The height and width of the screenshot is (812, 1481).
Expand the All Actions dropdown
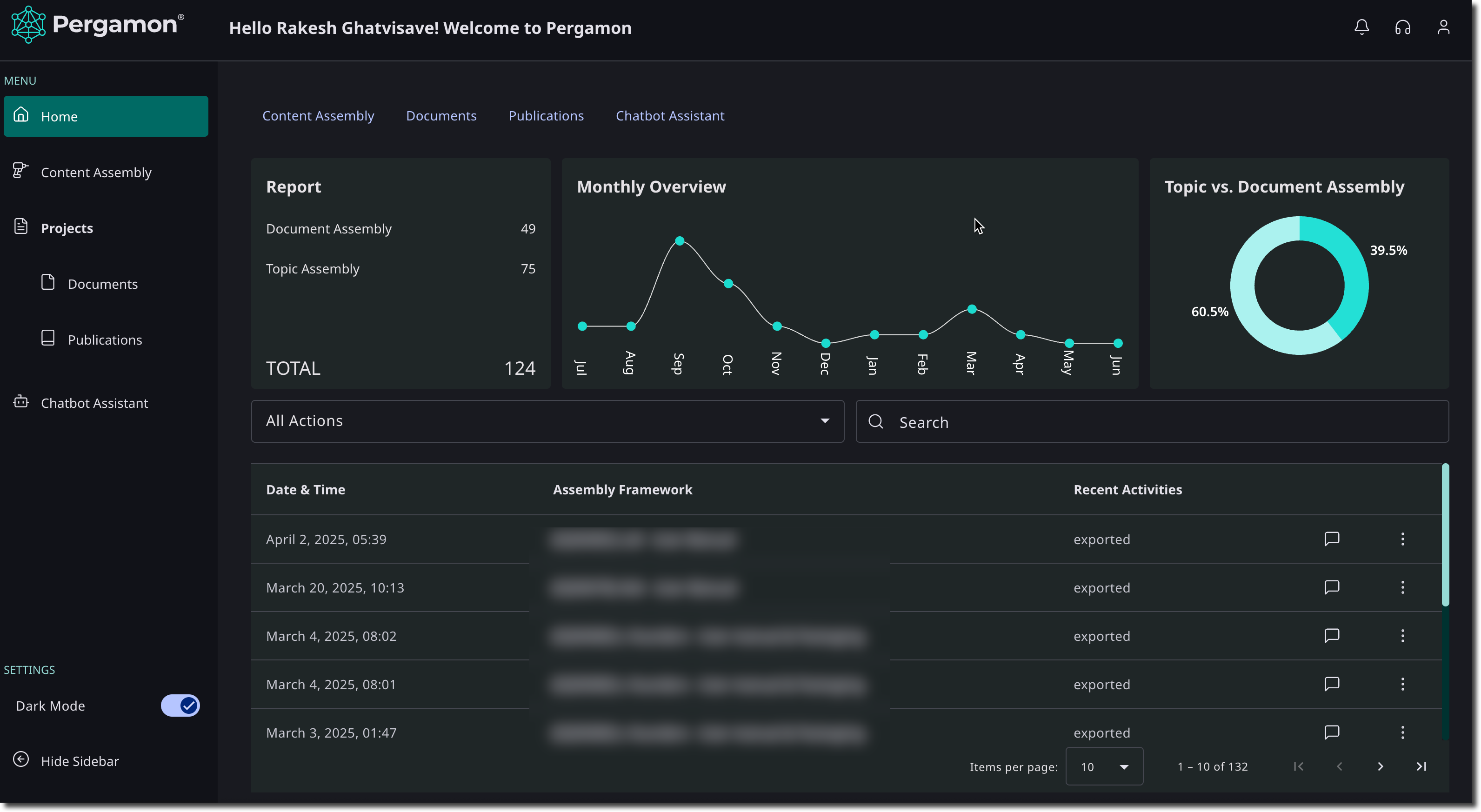pos(547,421)
